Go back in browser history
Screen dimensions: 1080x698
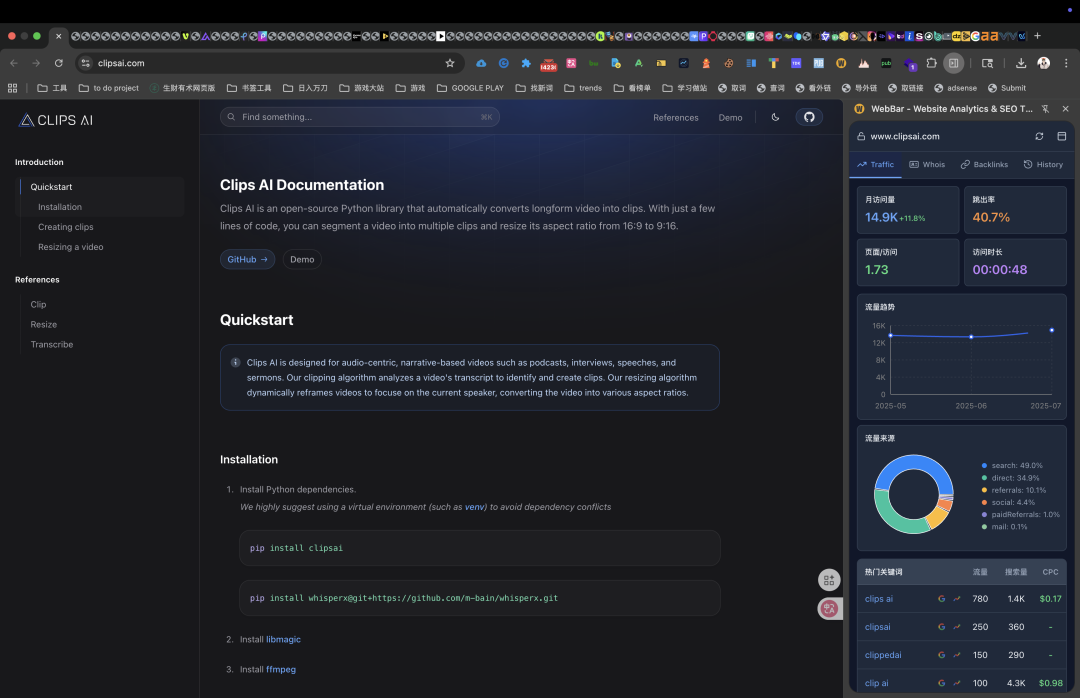click(14, 63)
